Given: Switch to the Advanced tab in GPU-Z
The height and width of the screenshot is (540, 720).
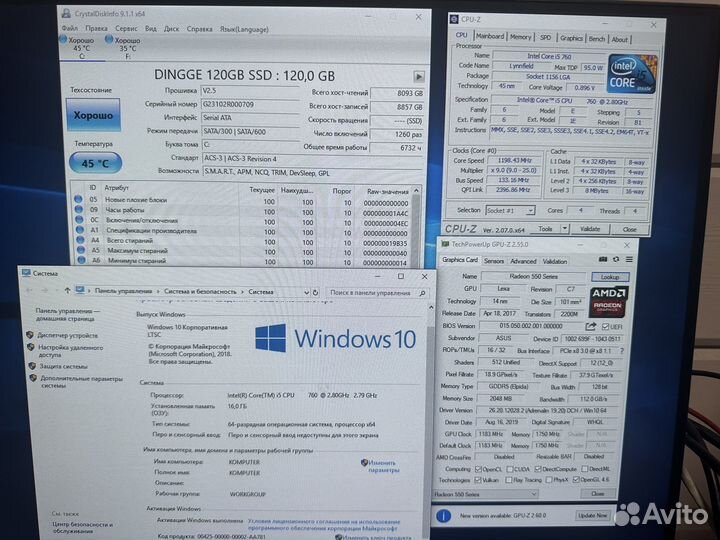Looking at the screenshot, I should [x=523, y=261].
